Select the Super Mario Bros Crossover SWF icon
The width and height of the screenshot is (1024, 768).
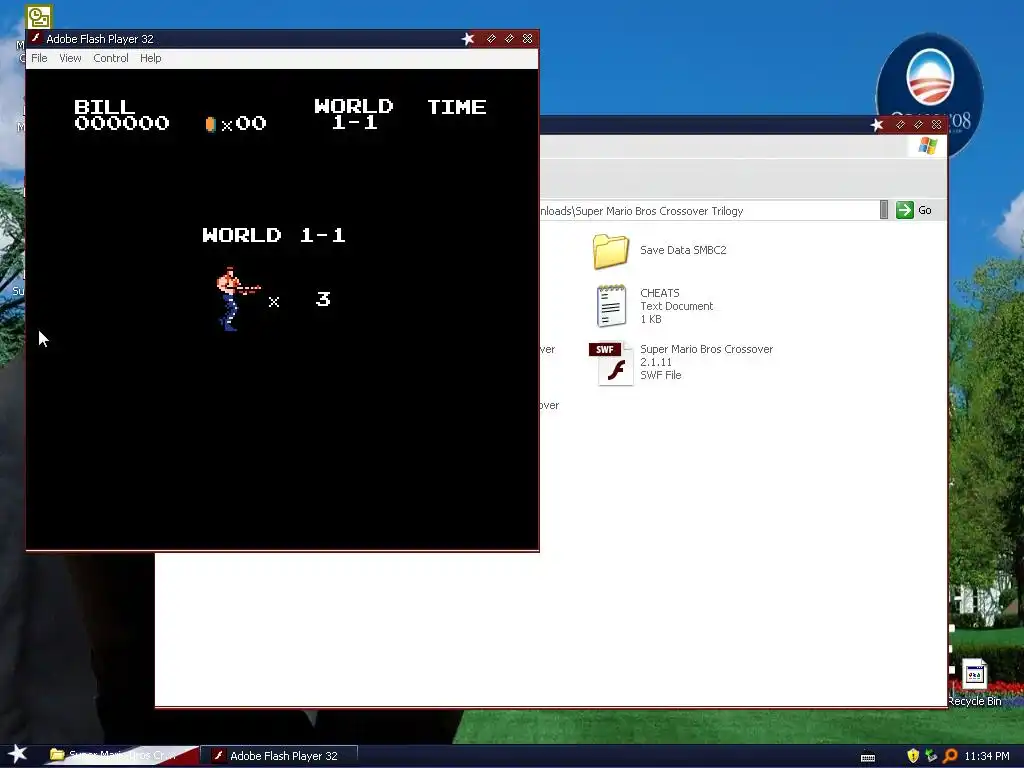612,363
